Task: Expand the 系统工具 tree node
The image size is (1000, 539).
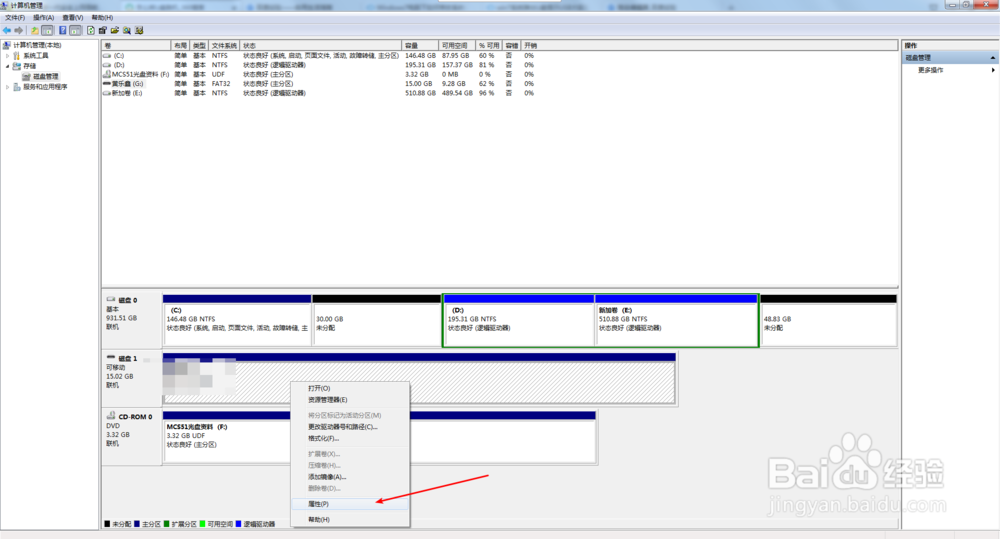Action: click(x=8, y=56)
